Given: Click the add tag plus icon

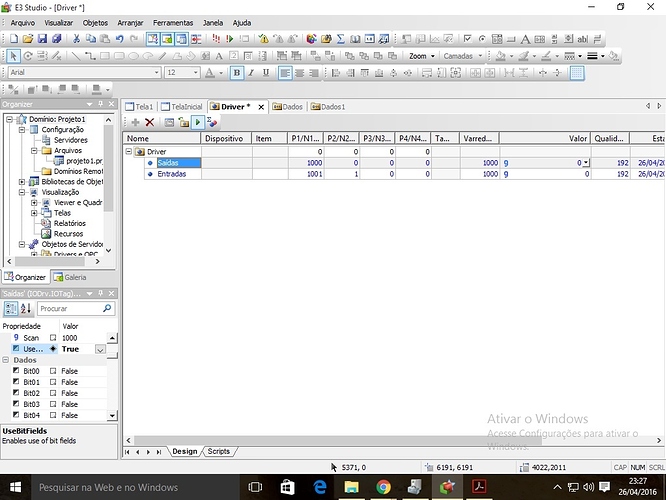Looking at the screenshot, I should [135, 123].
